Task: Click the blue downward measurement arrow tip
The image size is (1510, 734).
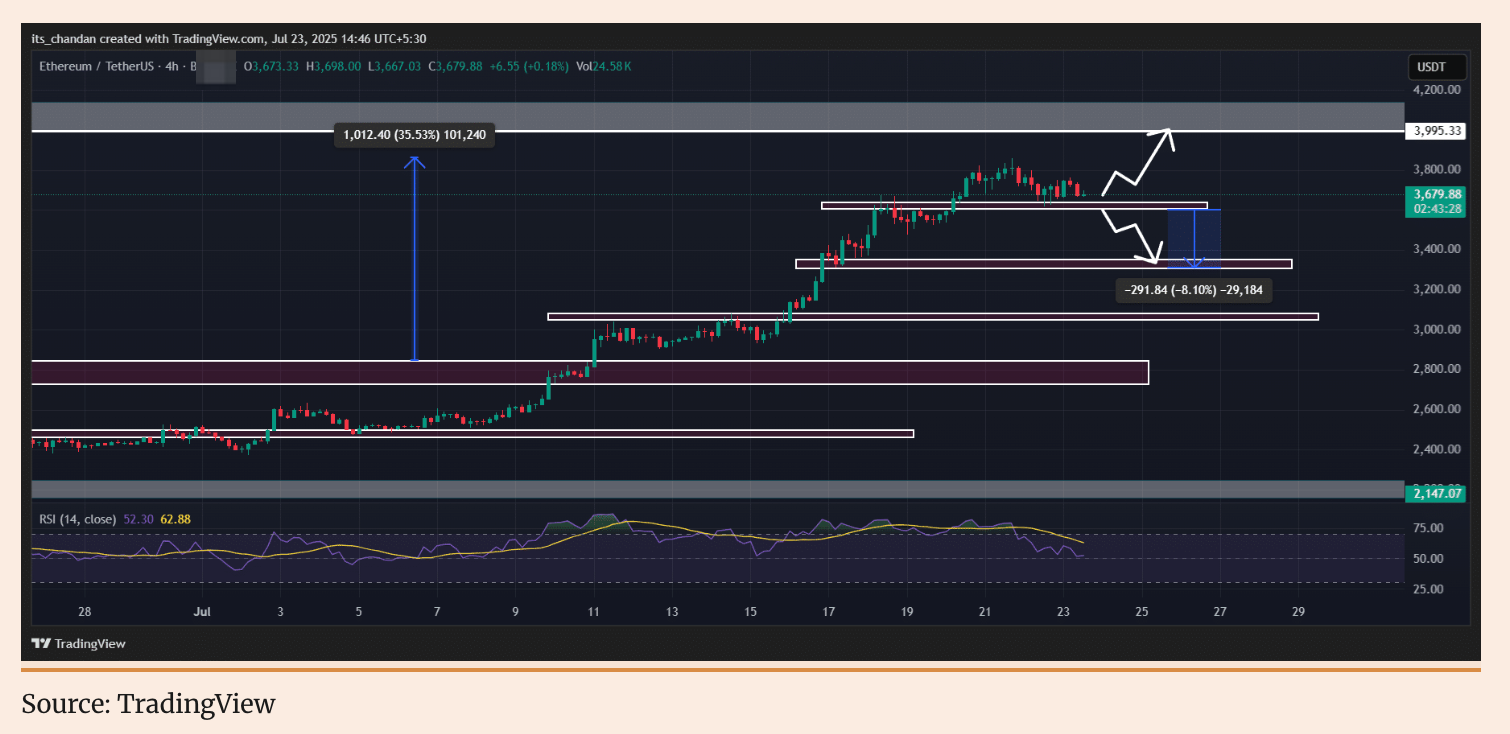Action: coord(1193,264)
